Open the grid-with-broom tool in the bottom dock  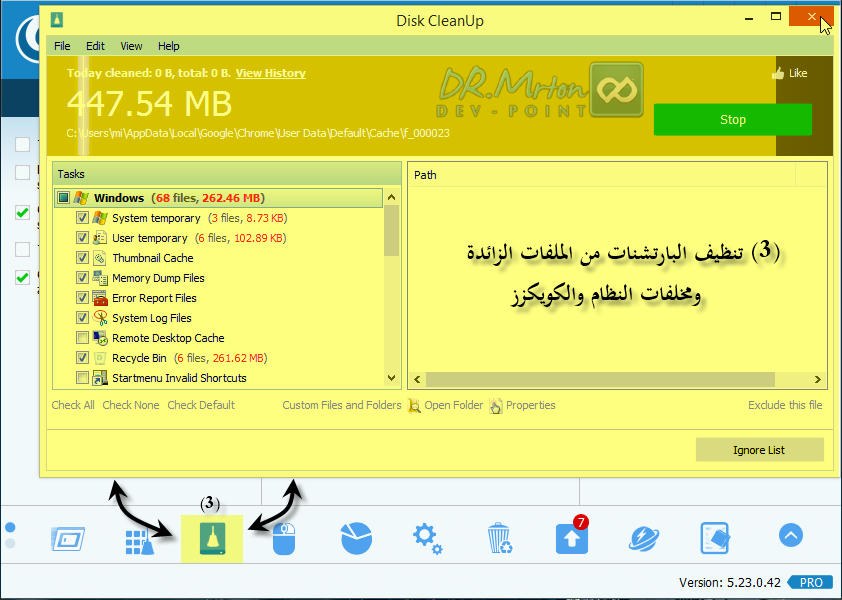tap(140, 541)
